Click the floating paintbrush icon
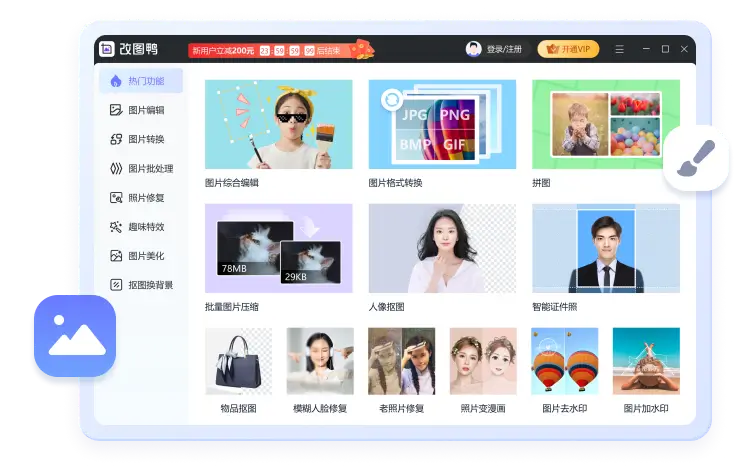 tap(696, 158)
